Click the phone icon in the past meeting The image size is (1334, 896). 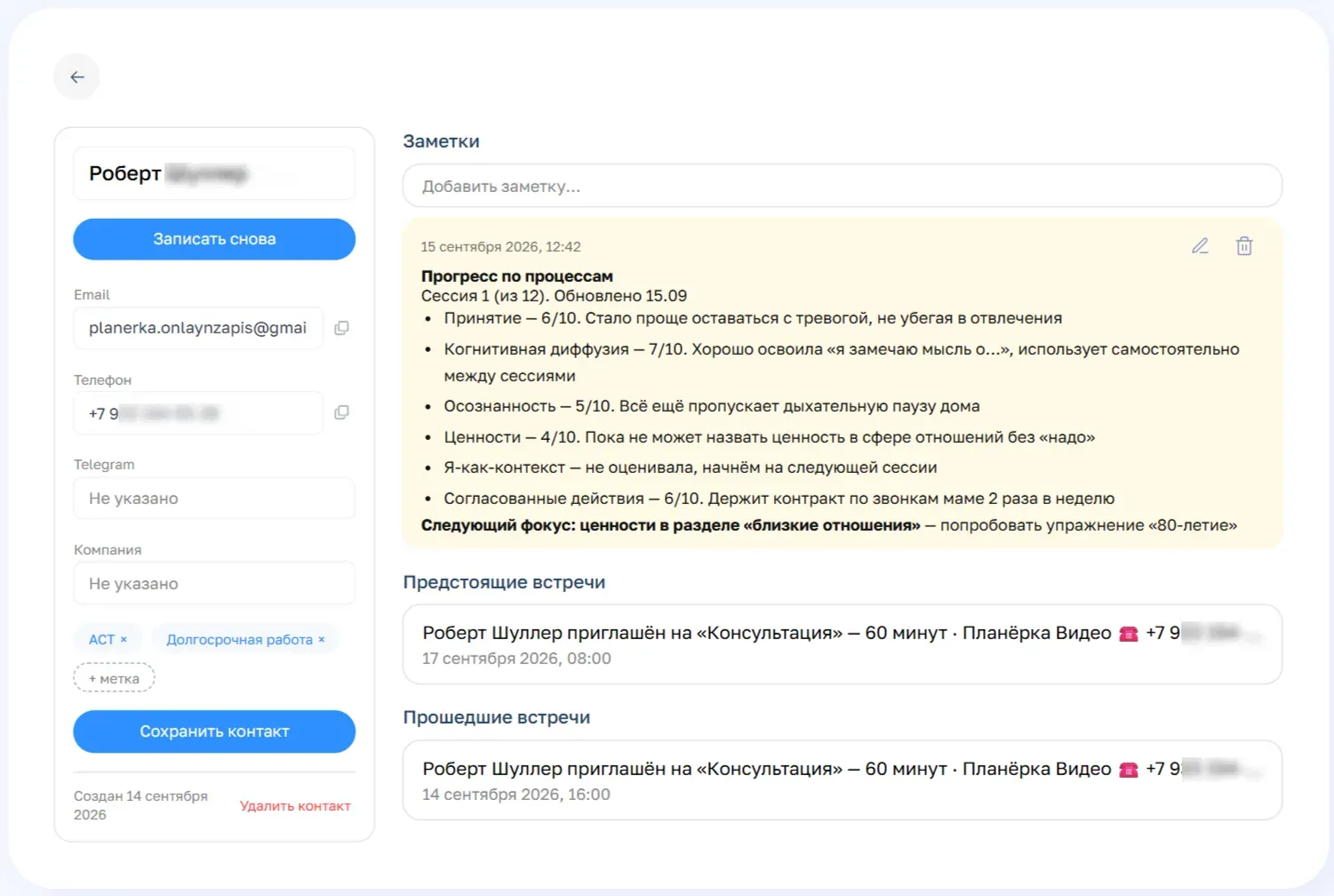pyautogui.click(x=1129, y=770)
